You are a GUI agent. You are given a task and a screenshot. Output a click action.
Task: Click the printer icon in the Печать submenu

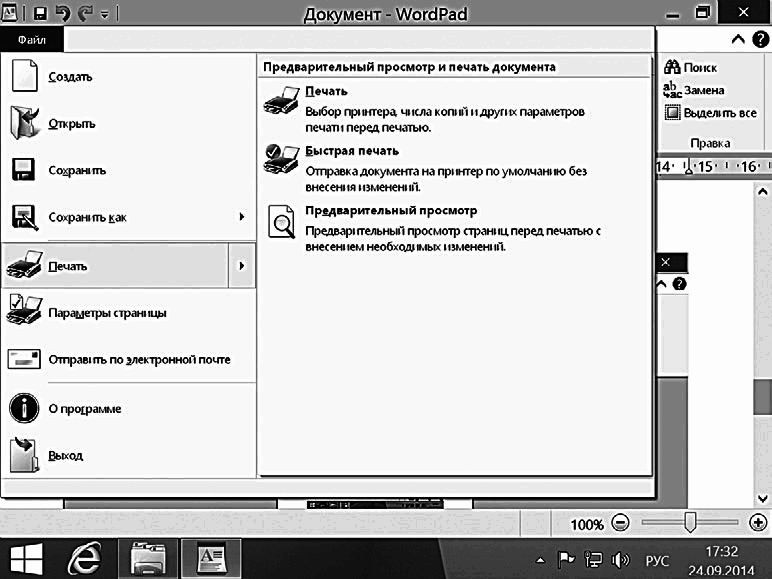(x=282, y=100)
